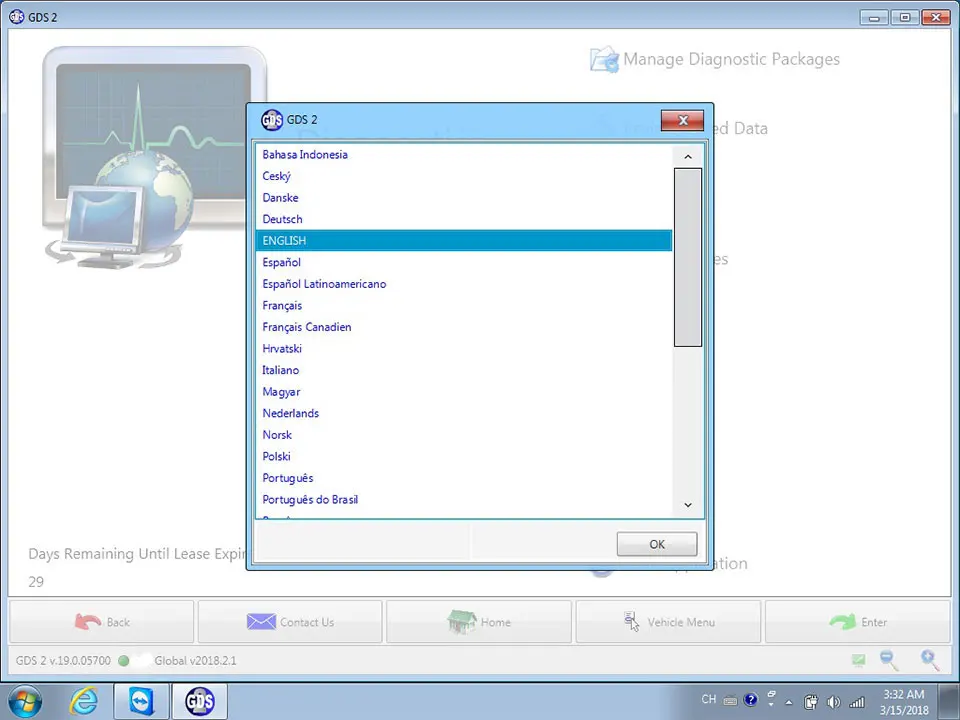Show hidden system tray icons

point(789,702)
